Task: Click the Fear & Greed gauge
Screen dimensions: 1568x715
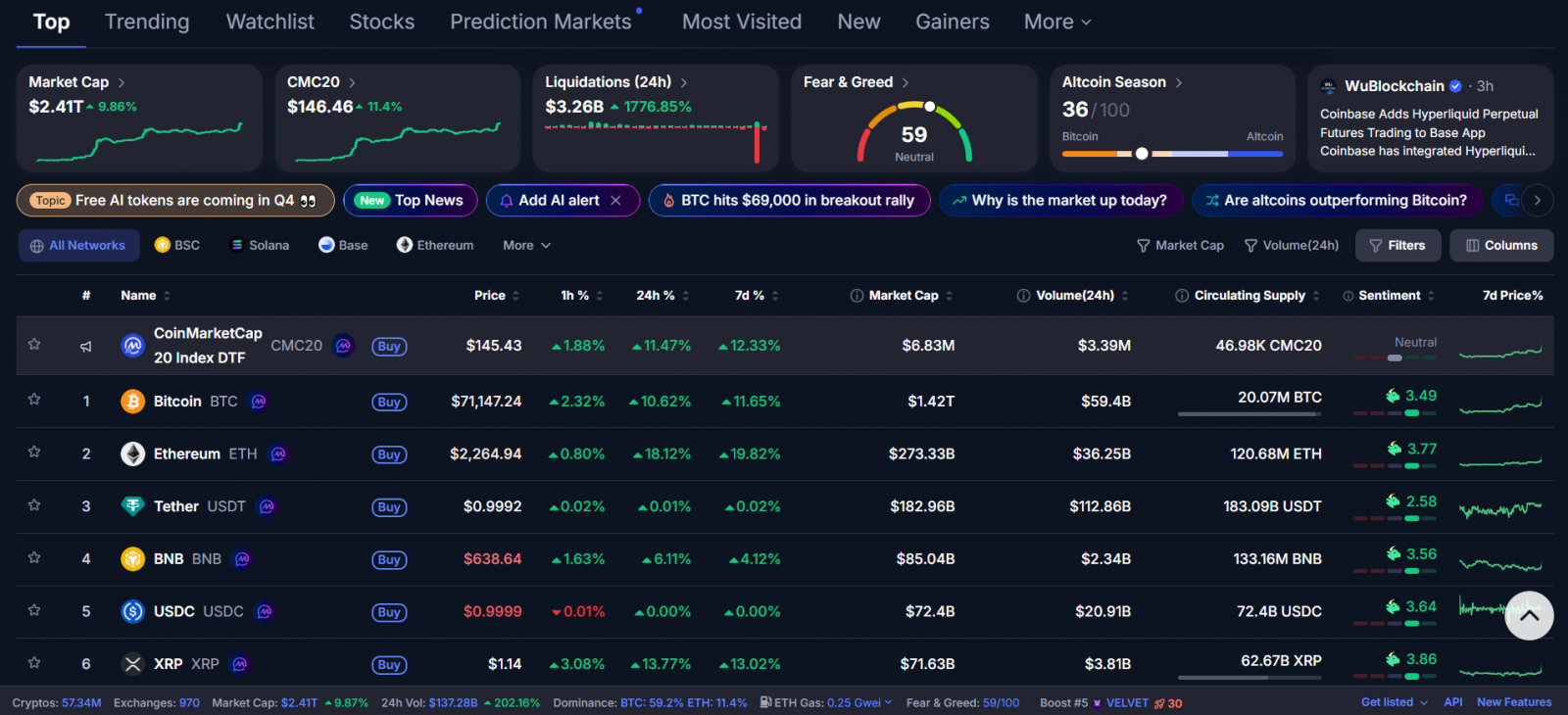Action: 914,131
